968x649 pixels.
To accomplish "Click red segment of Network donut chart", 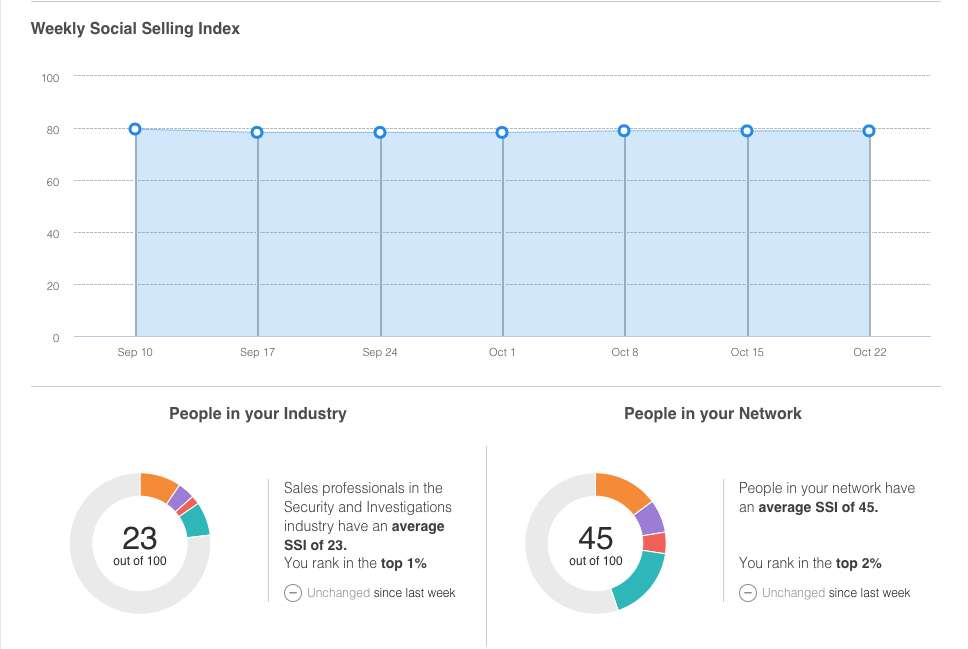I will tap(654, 543).
